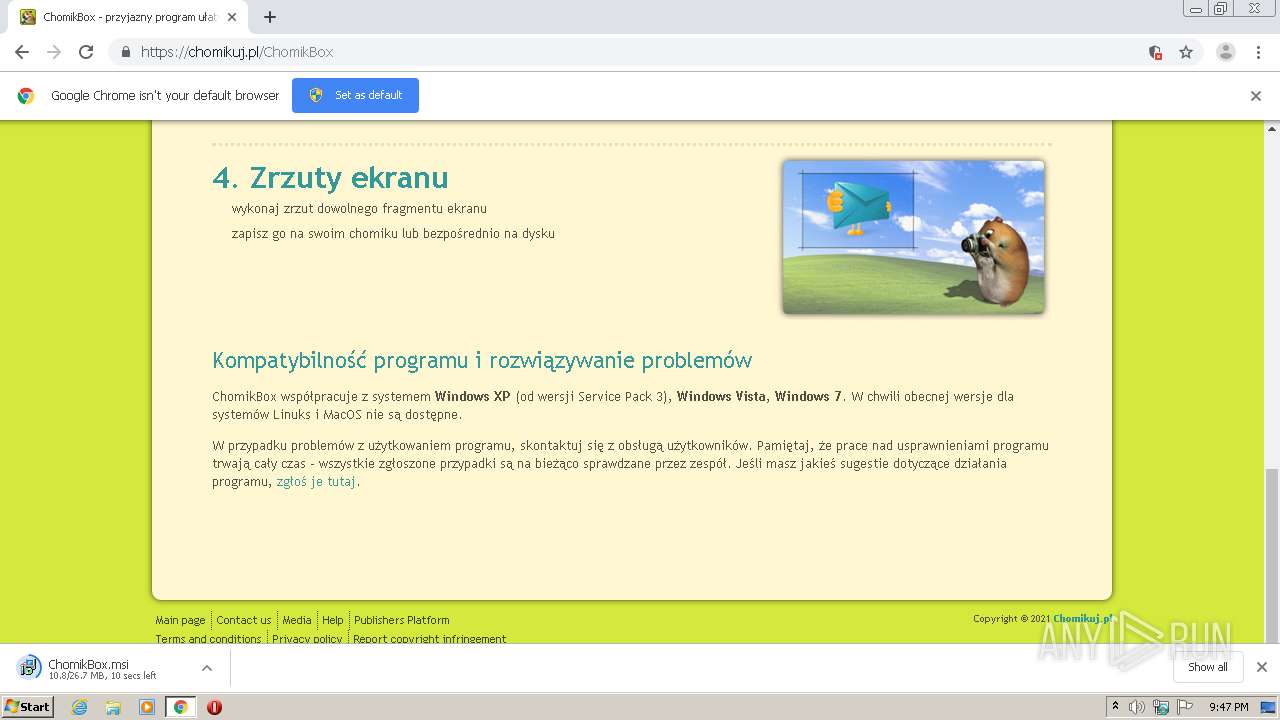Click the address bar URL field
This screenshot has width=1280, height=720.
[x=640, y=52]
